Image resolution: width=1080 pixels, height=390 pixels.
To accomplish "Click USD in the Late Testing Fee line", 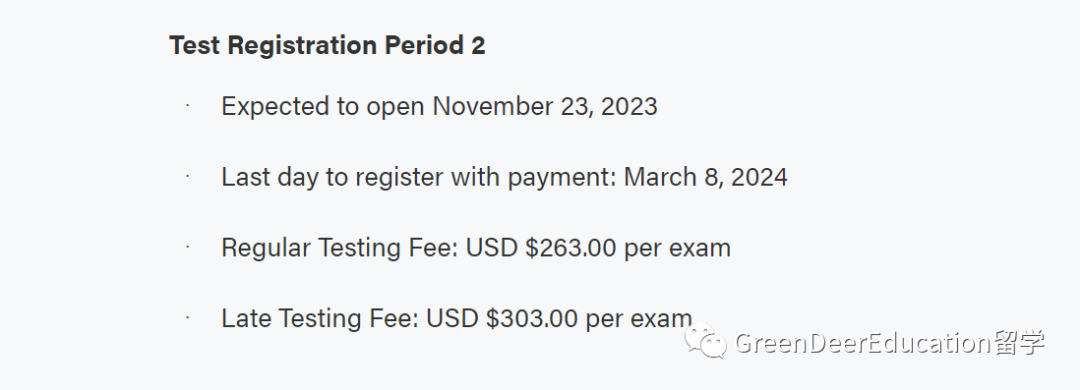I will click(453, 318).
